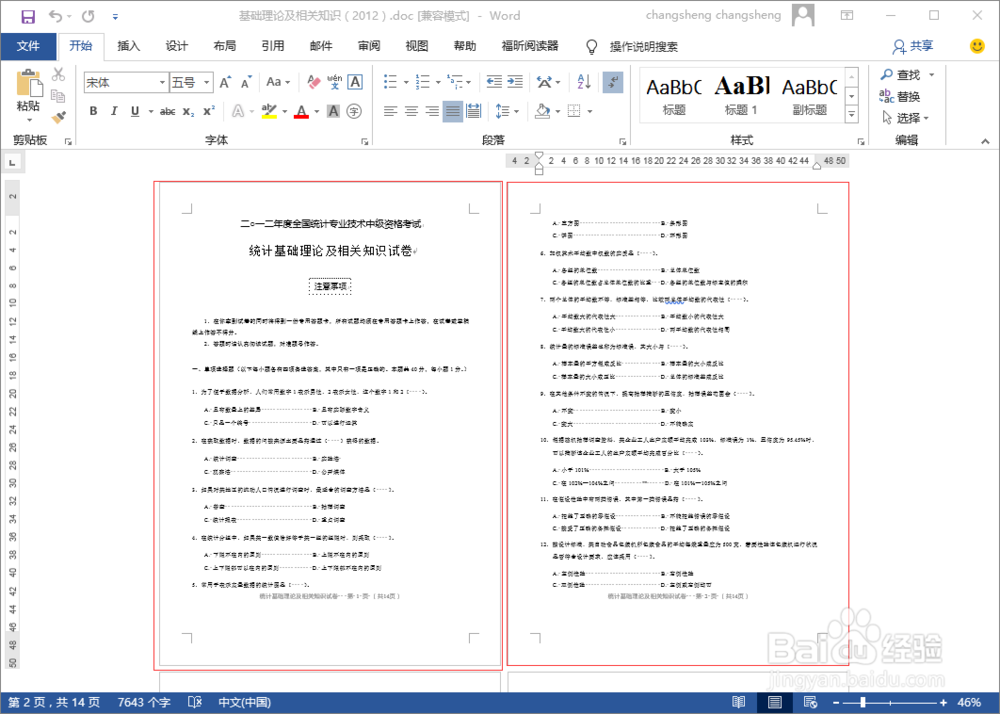Click the smiley feedback icon

[x=976, y=46]
